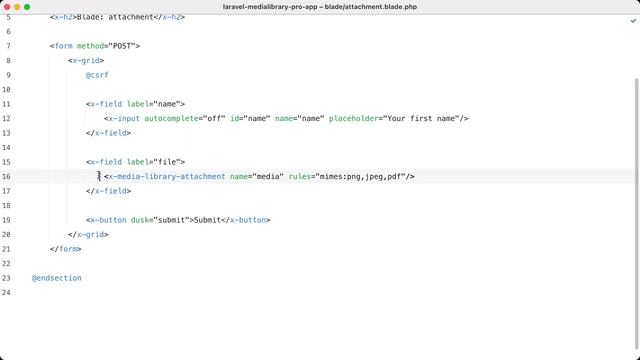
Task: Click x-field tag with label "name"
Action: pyautogui.click(x=136, y=104)
